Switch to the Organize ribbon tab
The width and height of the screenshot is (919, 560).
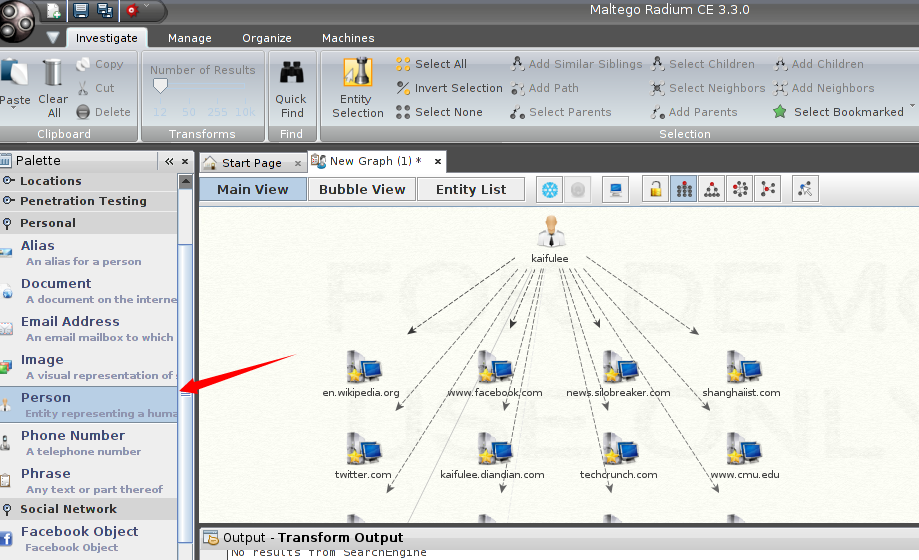tap(267, 38)
